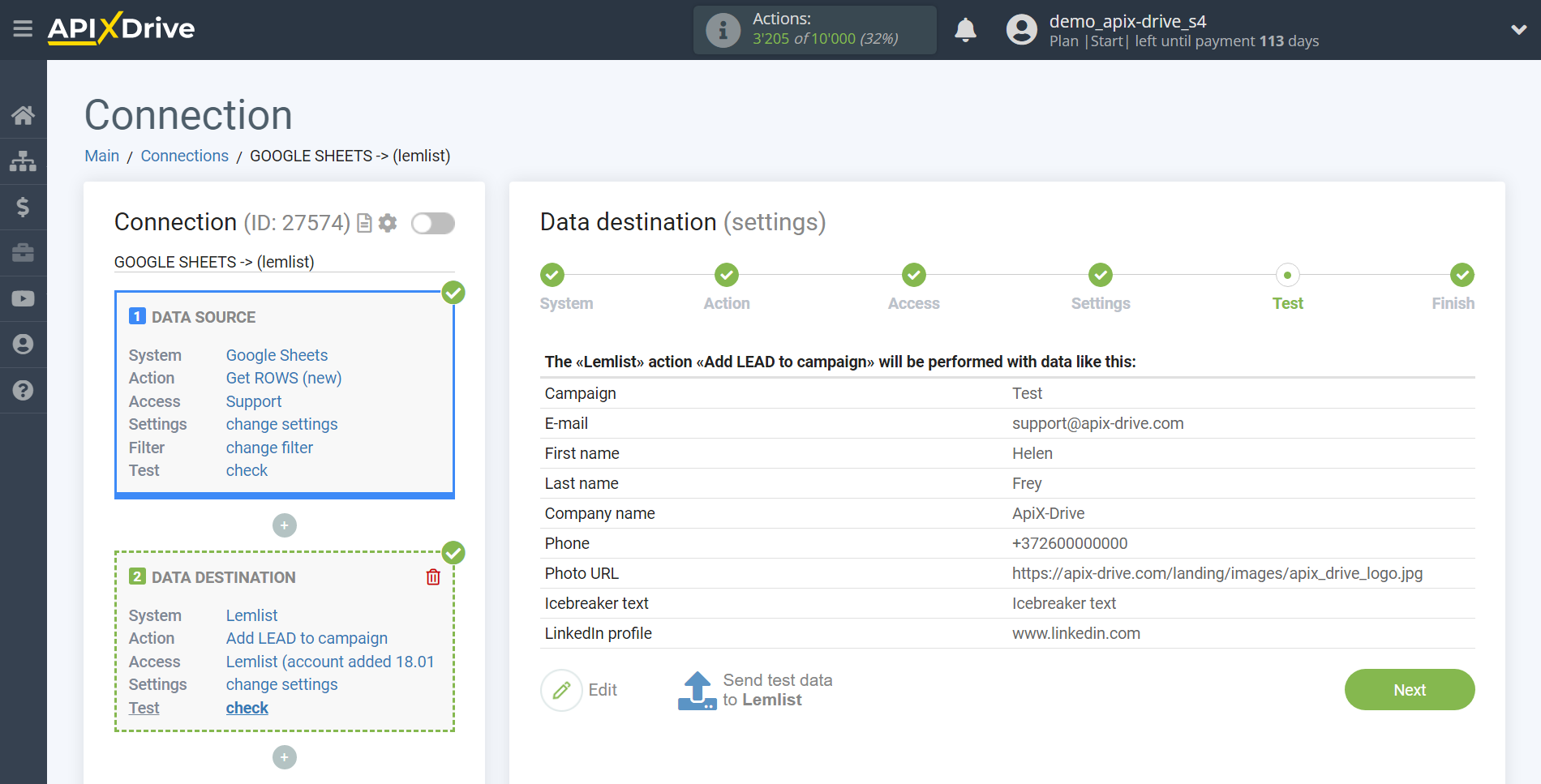Toggle the connection on/off switch

pyautogui.click(x=432, y=223)
